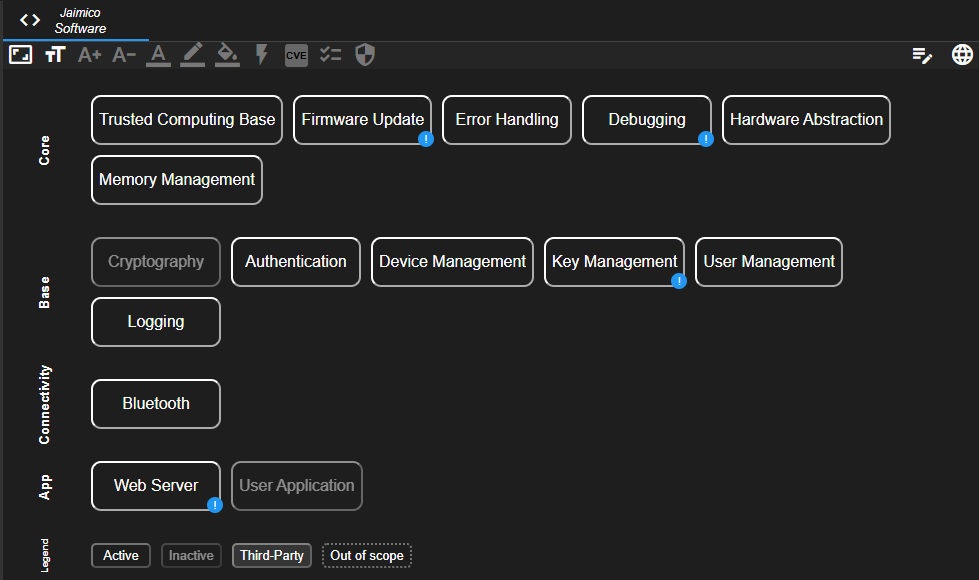This screenshot has height=580, width=979.
Task: Click the fit-to-screen aspect ratio icon
Action: coord(21,55)
